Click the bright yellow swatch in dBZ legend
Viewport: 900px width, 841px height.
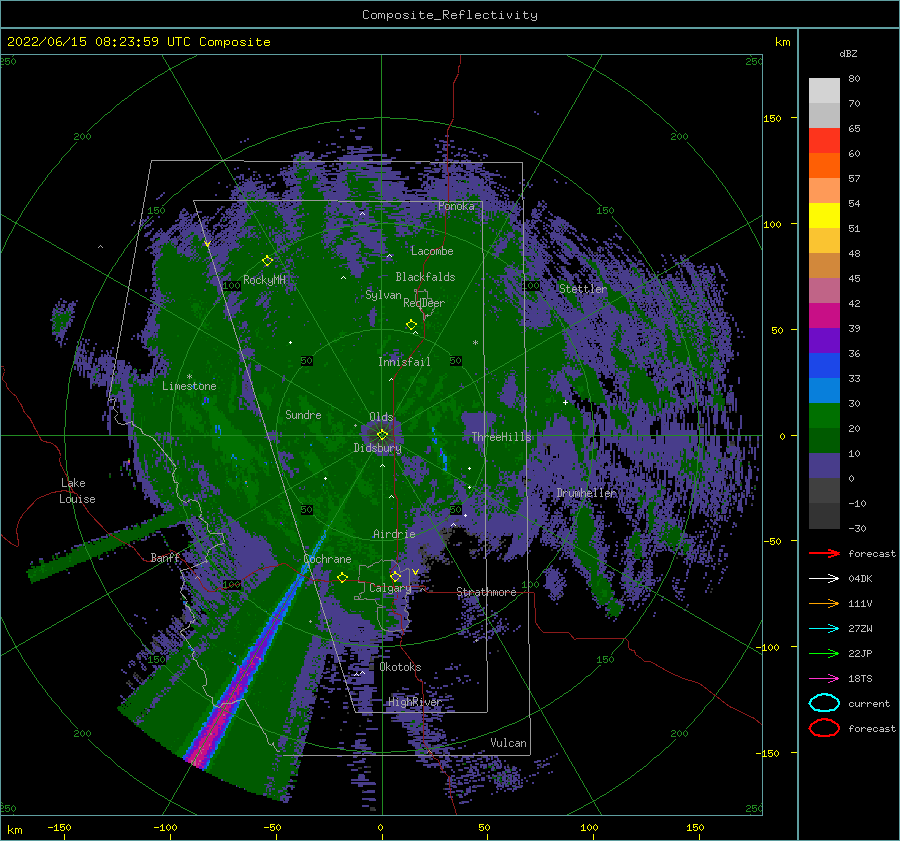coord(824,215)
